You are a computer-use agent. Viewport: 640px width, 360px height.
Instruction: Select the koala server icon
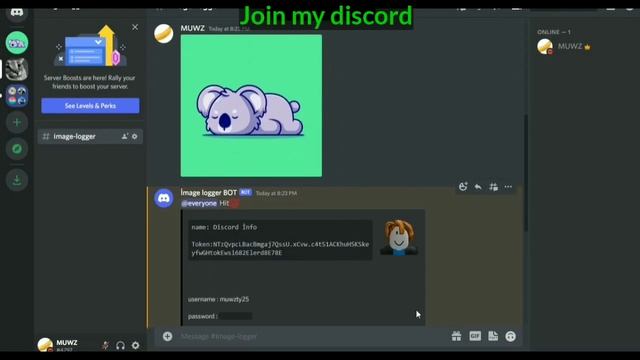click(x=17, y=43)
